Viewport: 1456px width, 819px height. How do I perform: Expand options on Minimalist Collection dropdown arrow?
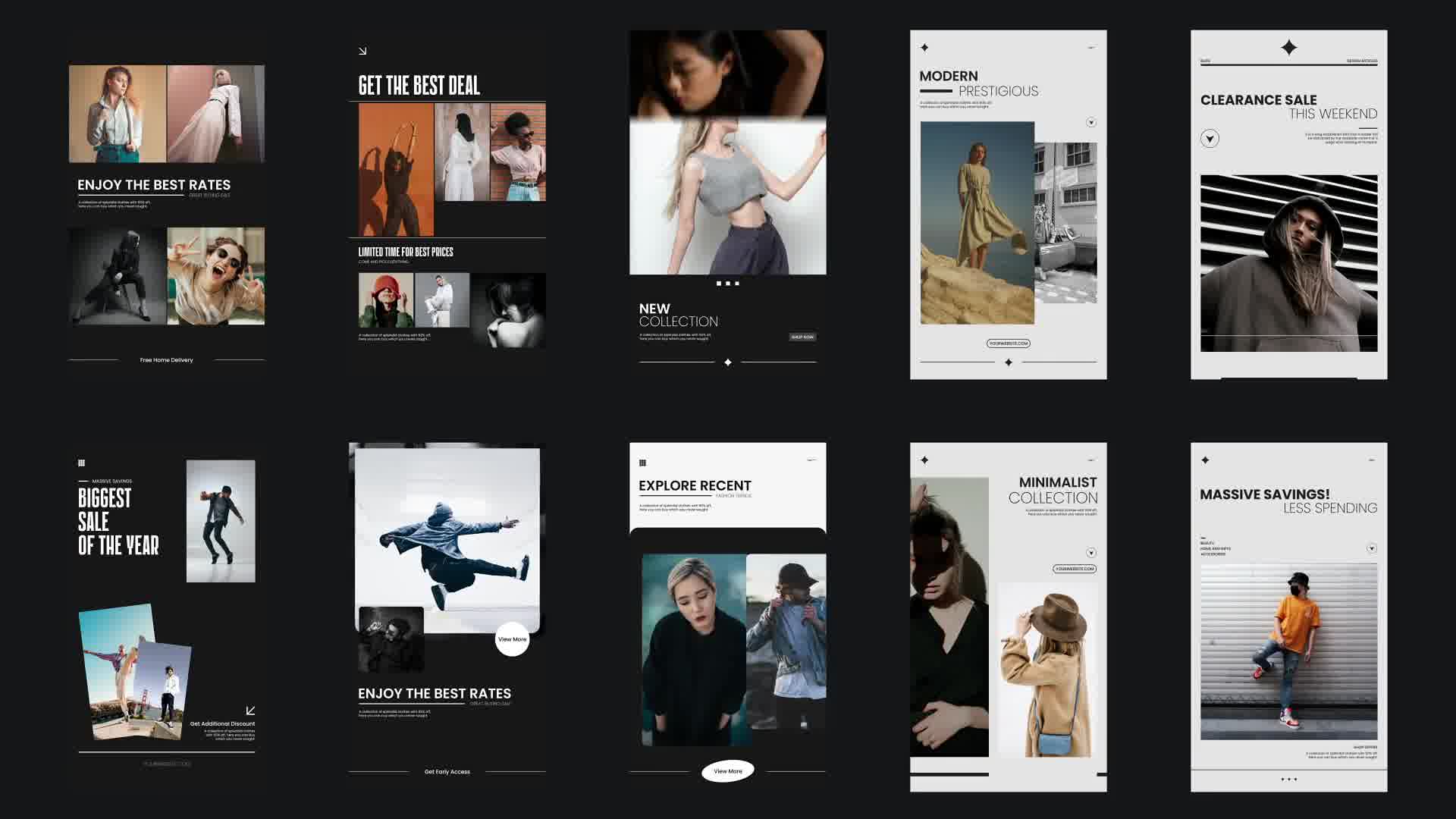[1090, 553]
